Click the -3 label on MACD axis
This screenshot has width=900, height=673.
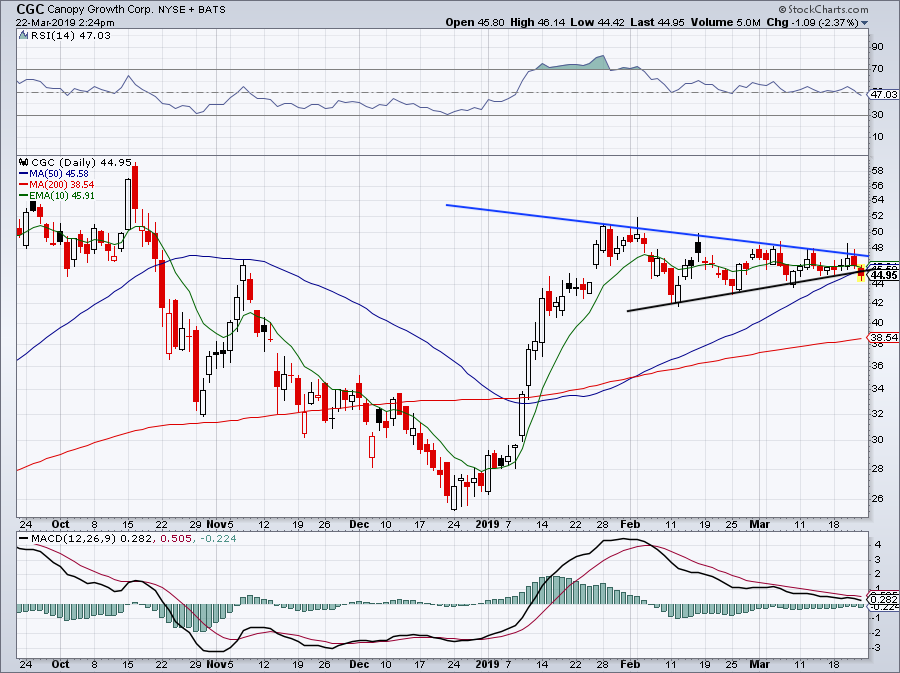875,647
